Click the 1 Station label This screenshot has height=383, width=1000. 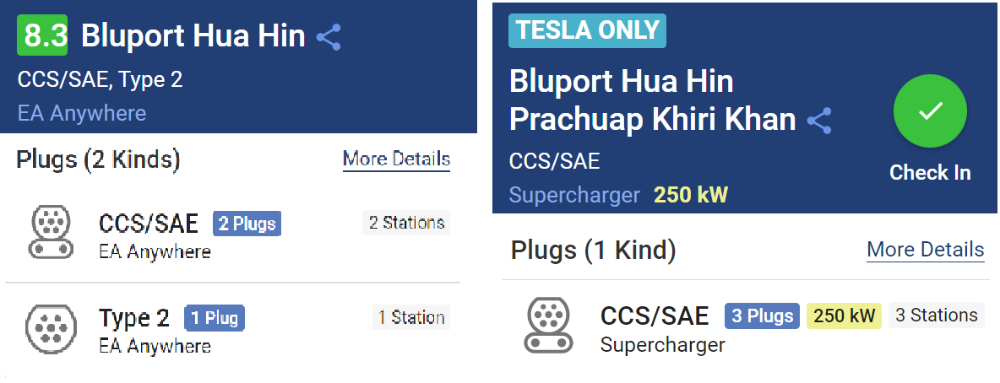(411, 317)
